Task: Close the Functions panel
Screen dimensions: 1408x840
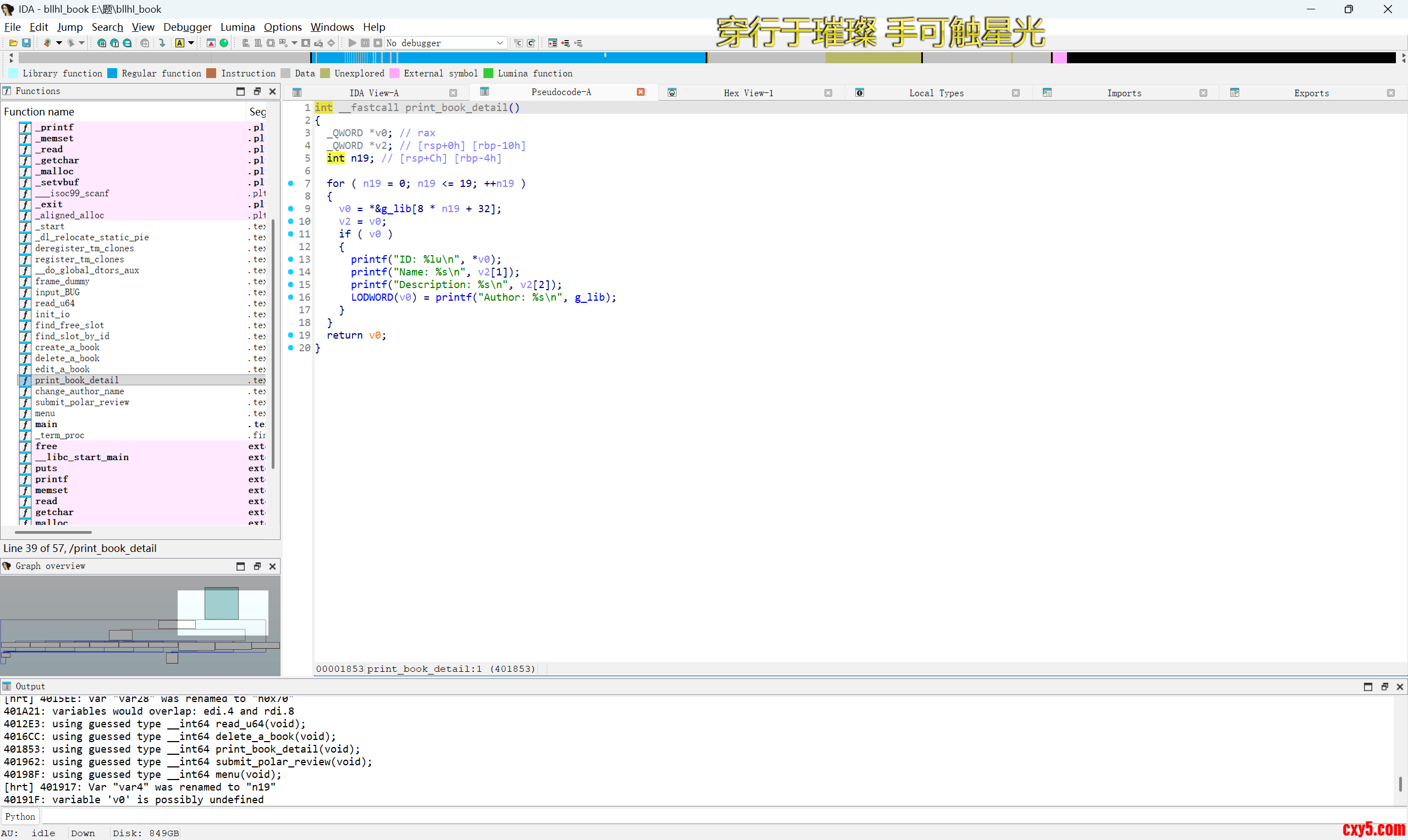Action: (272, 91)
